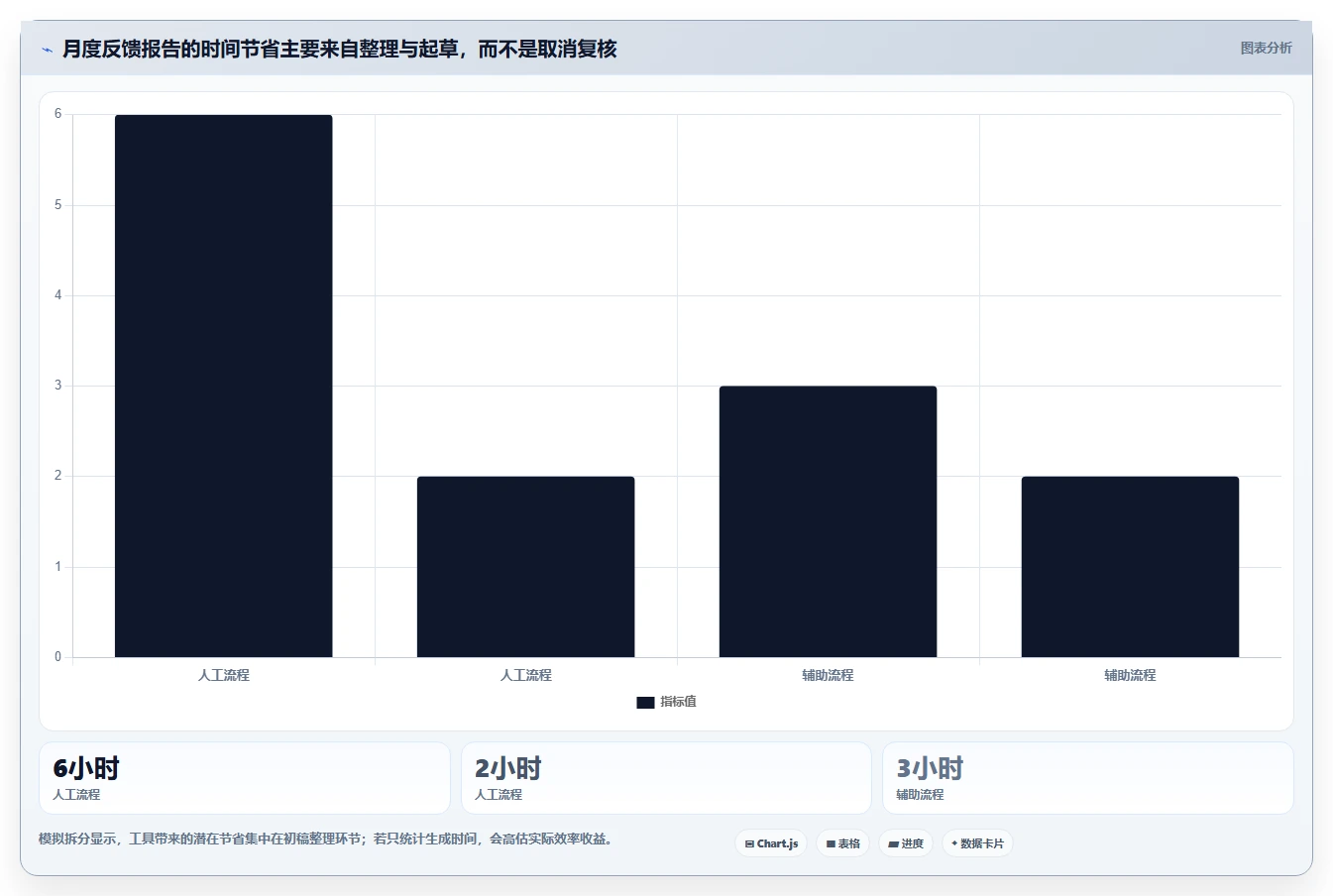The image size is (1333, 896).
Task: Select the 3小时 data card
Action: click(1088, 778)
